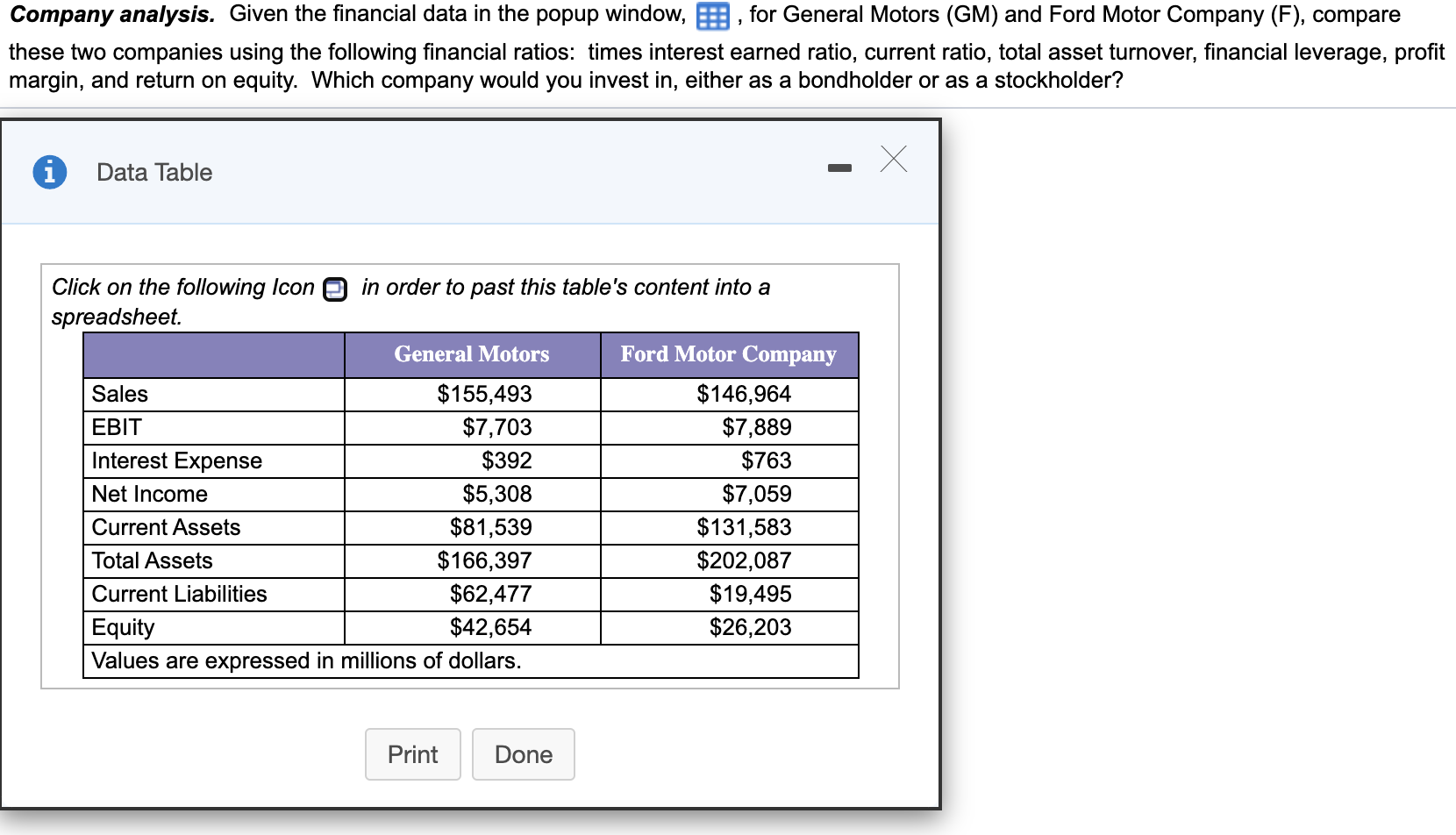This screenshot has width=1456, height=835.
Task: Select Ford total assets $202,087
Action: tap(744, 560)
